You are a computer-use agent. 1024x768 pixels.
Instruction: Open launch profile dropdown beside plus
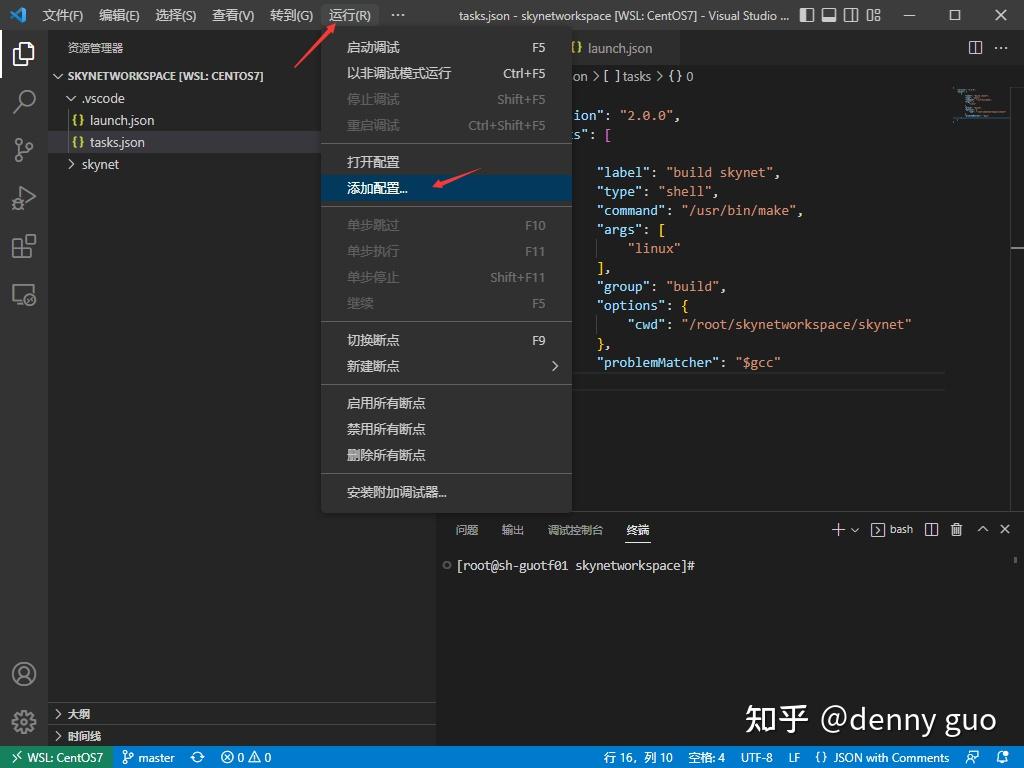click(854, 530)
